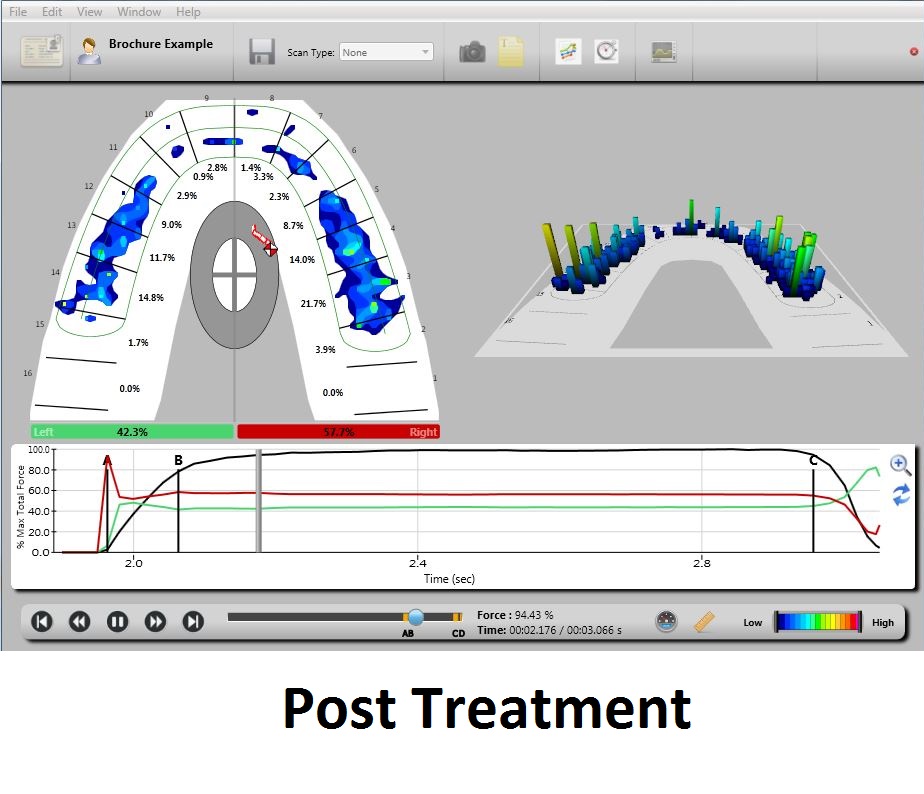
Task: Pause the scan playback
Action: pos(117,622)
